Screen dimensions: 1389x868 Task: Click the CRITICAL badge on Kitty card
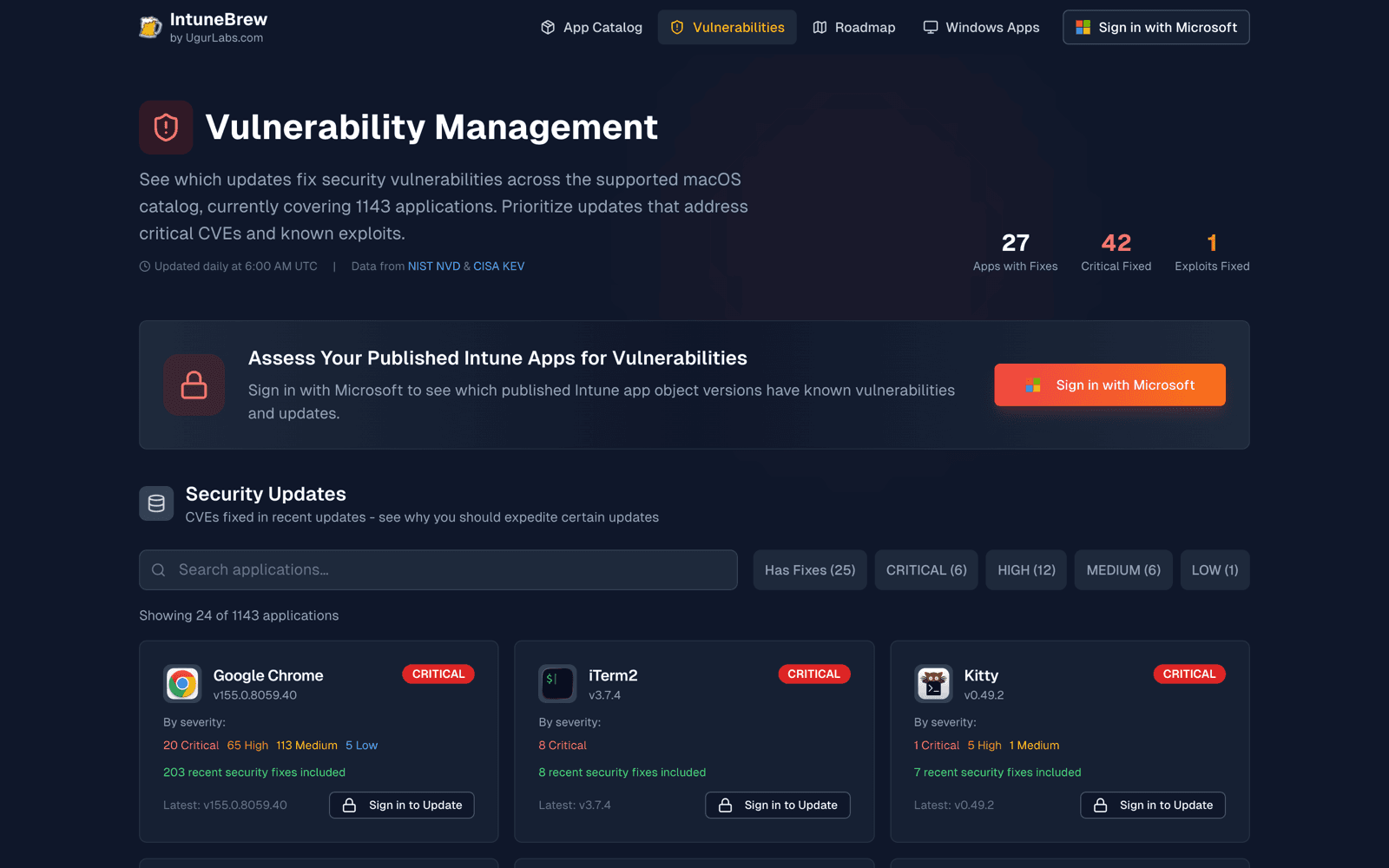pyautogui.click(x=1189, y=674)
